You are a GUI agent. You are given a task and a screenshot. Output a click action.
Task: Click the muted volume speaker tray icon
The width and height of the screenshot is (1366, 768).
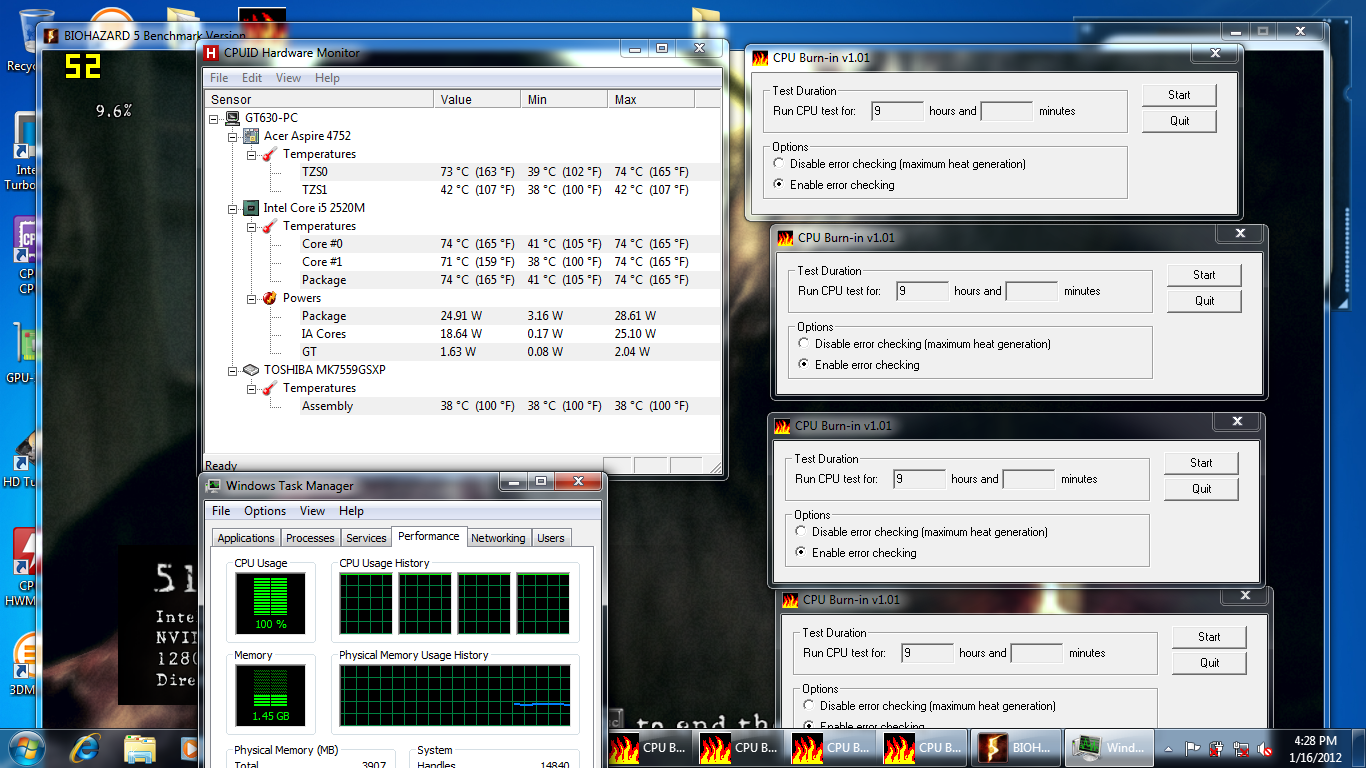click(1265, 748)
